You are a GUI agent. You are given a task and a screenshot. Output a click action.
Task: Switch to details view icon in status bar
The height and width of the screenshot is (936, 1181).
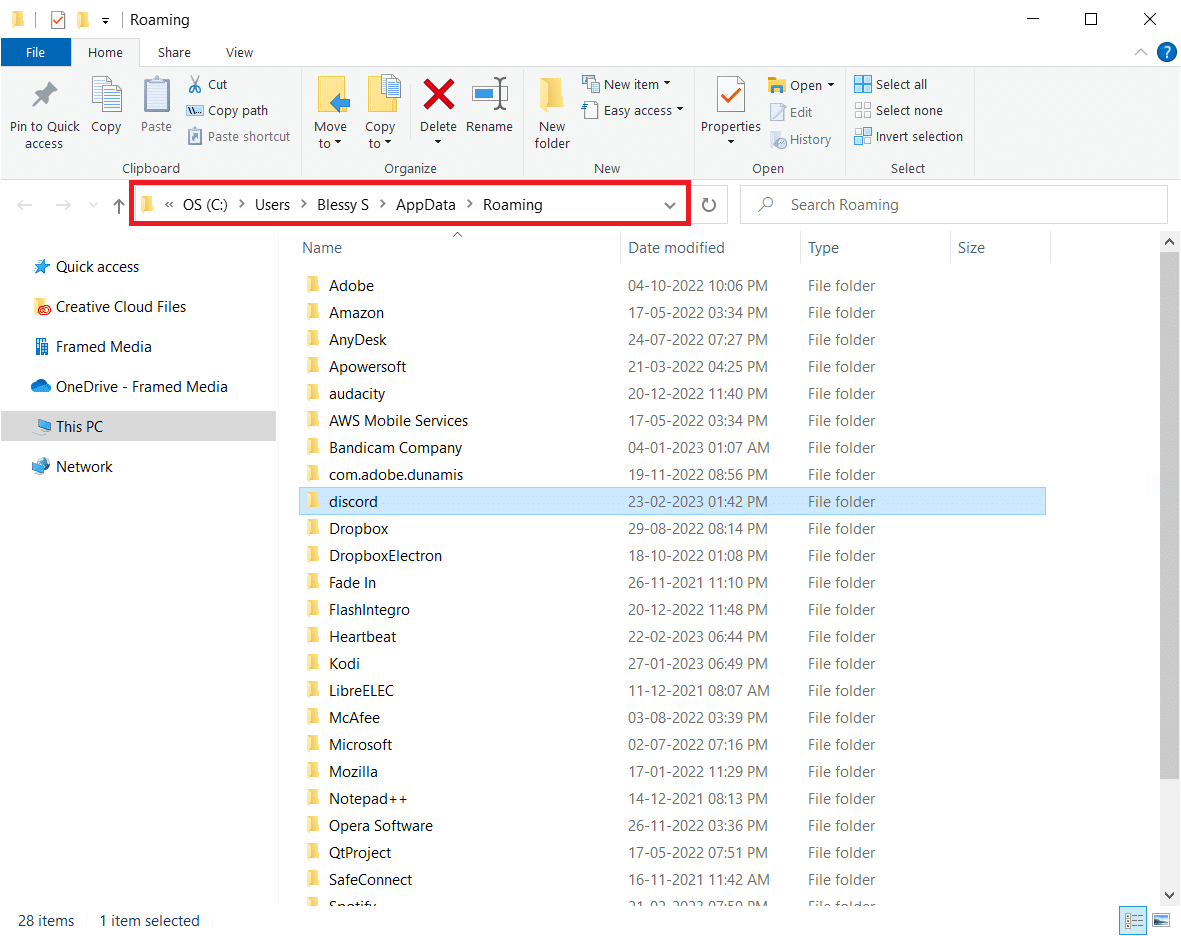(1134, 920)
